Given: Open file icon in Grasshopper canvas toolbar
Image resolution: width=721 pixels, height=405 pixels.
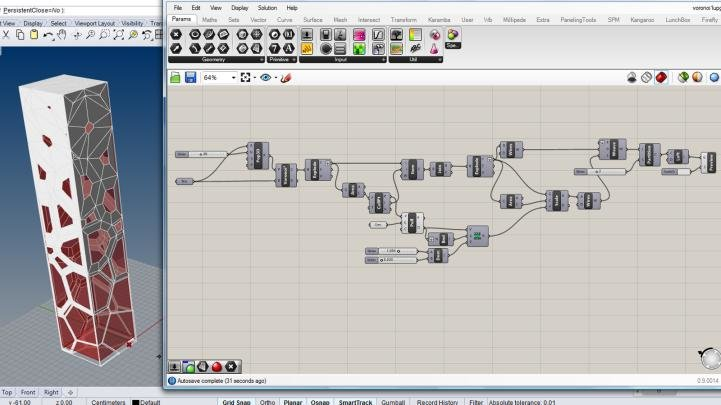Looking at the screenshot, I should 175,77.
